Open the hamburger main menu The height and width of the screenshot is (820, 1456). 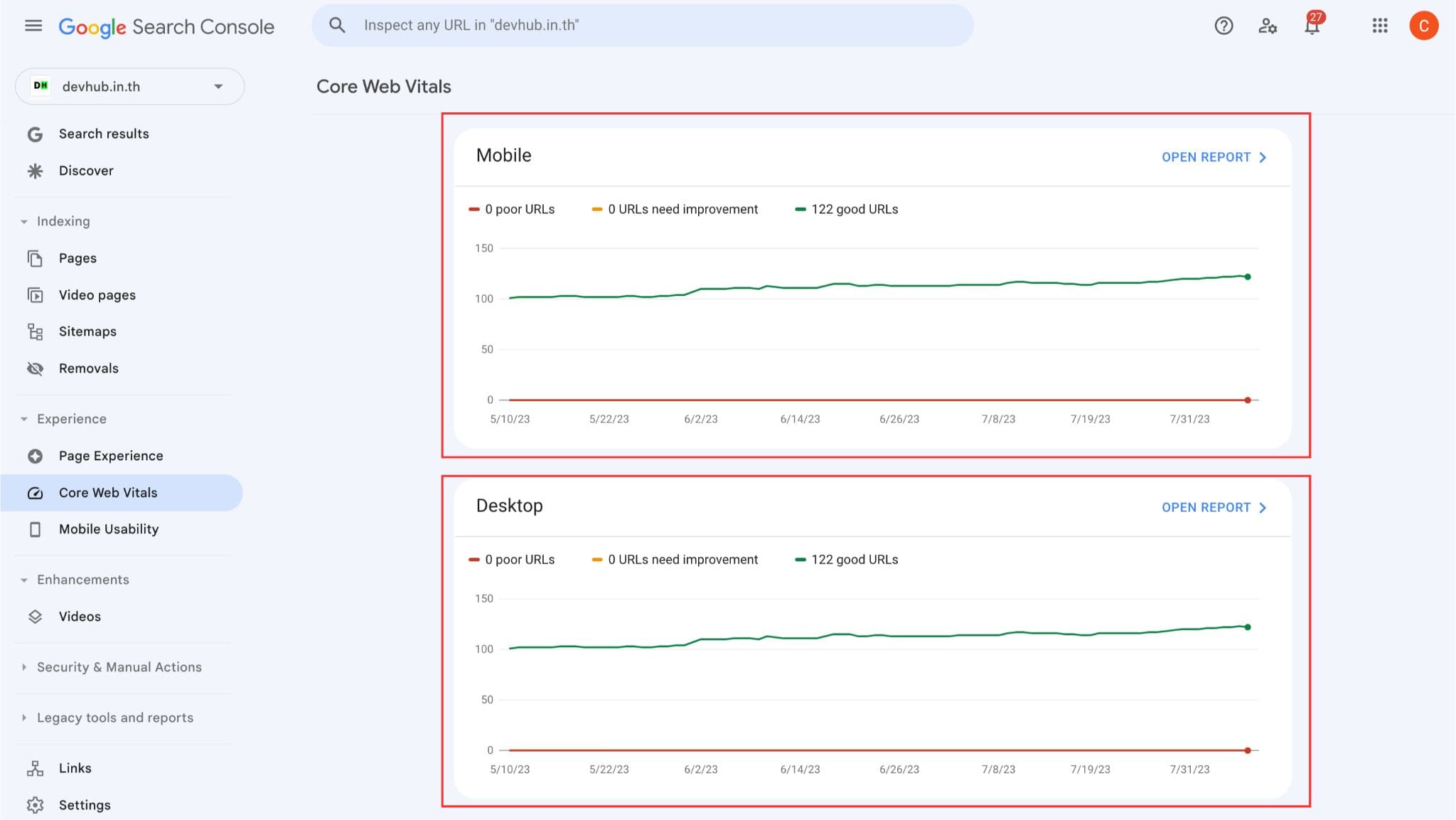(33, 26)
